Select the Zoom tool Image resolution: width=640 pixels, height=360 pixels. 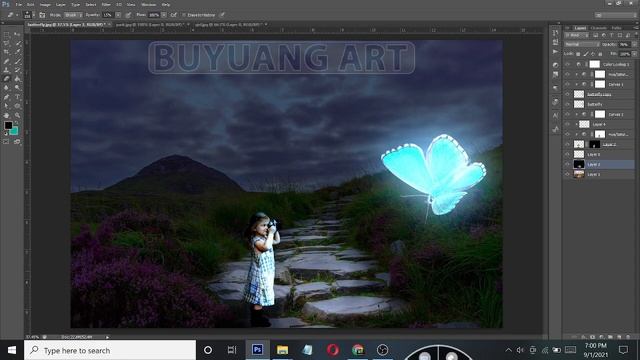(17, 115)
